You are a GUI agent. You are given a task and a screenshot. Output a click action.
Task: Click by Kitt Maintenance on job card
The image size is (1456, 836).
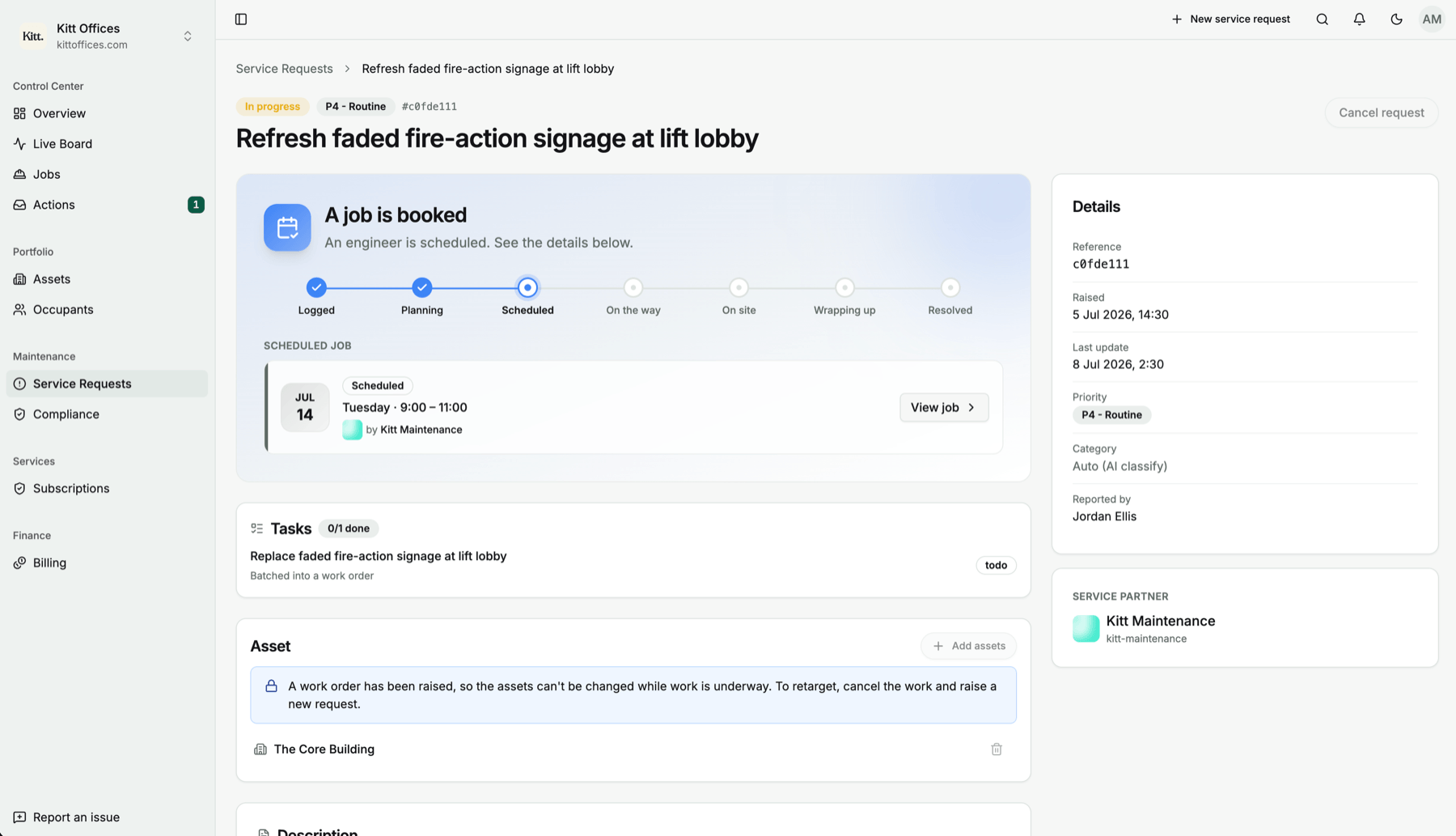click(414, 430)
